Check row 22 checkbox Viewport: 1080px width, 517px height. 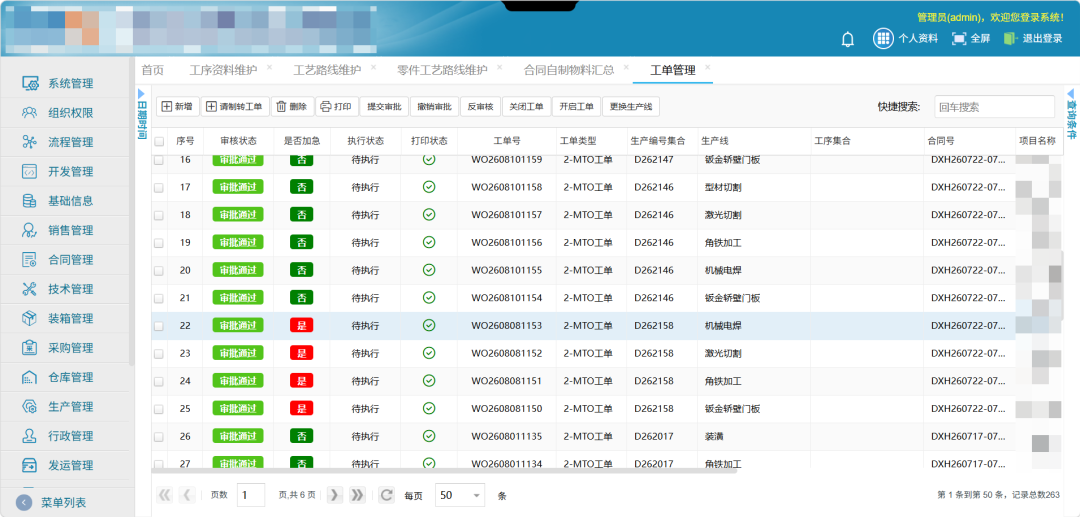[159, 326]
